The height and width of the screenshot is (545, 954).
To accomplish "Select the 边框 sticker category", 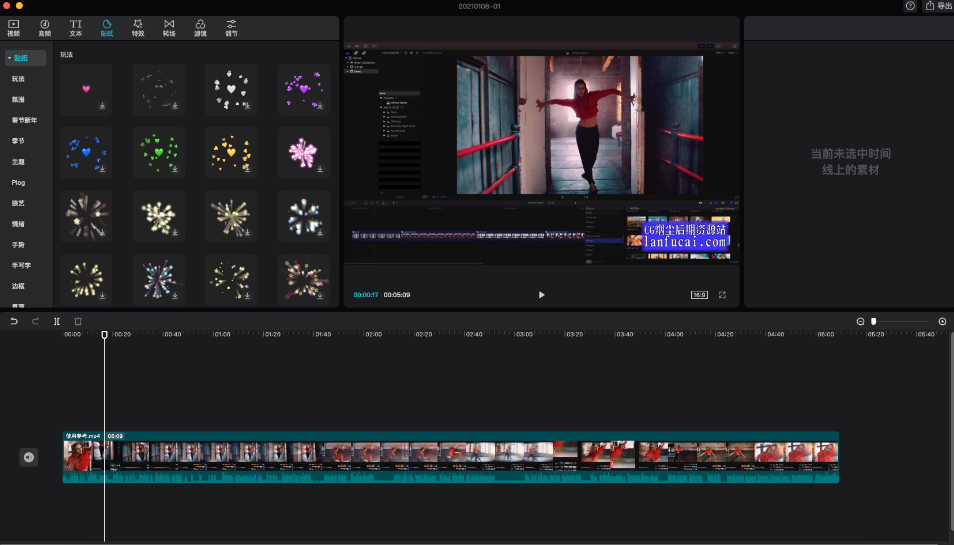I will (18, 286).
